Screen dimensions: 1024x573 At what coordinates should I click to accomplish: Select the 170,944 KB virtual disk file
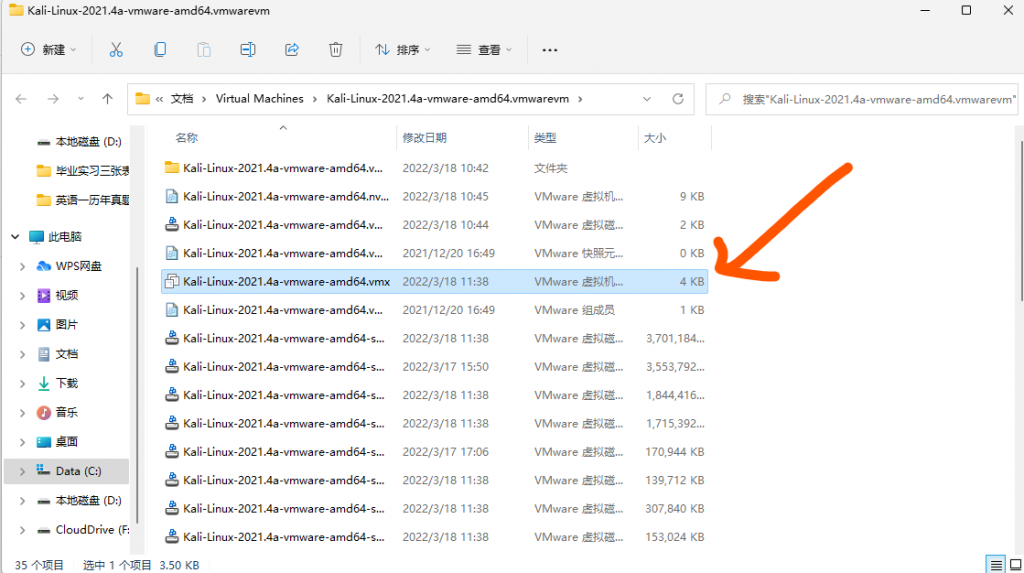[434, 452]
